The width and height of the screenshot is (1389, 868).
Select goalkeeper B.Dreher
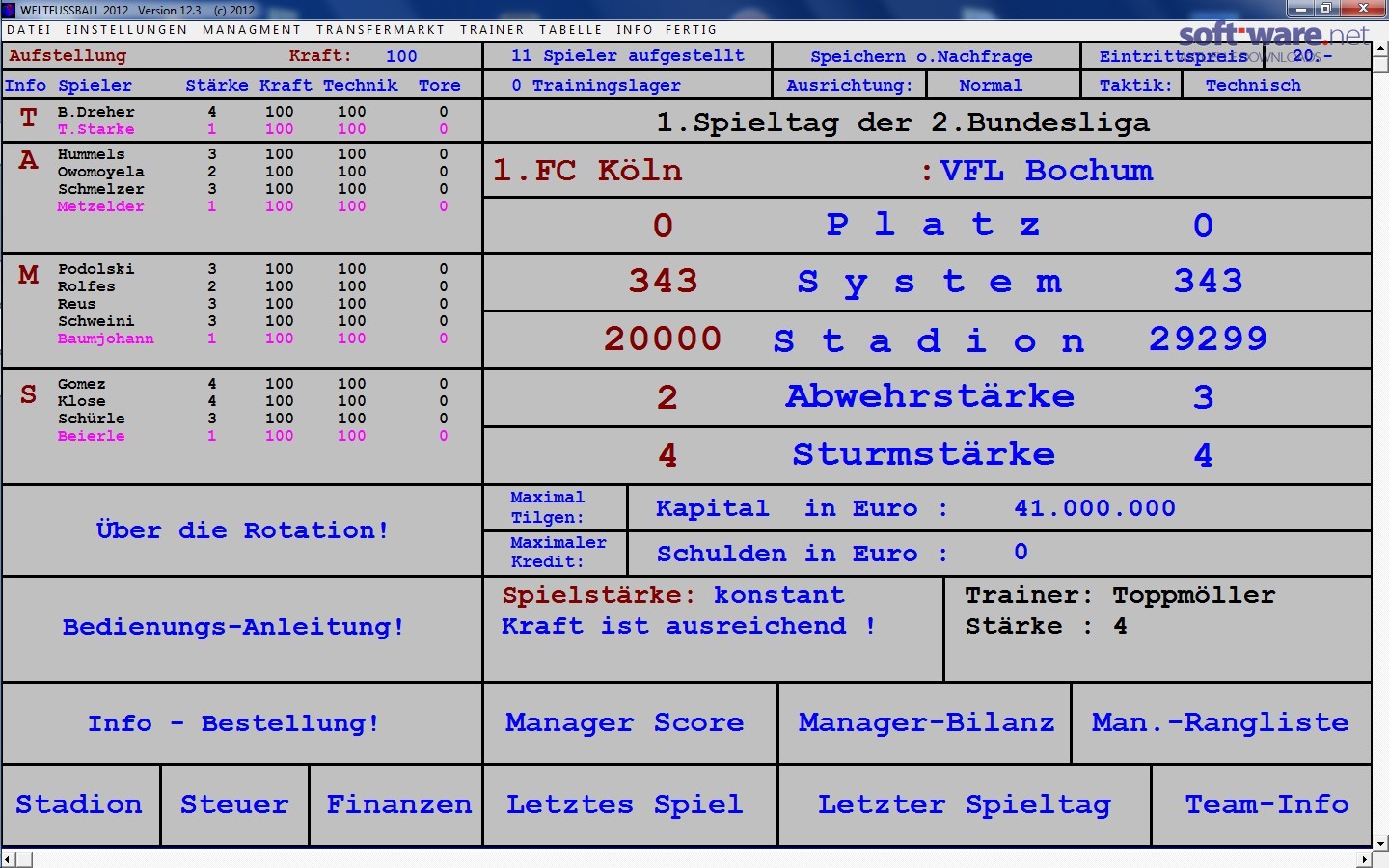pos(96,112)
